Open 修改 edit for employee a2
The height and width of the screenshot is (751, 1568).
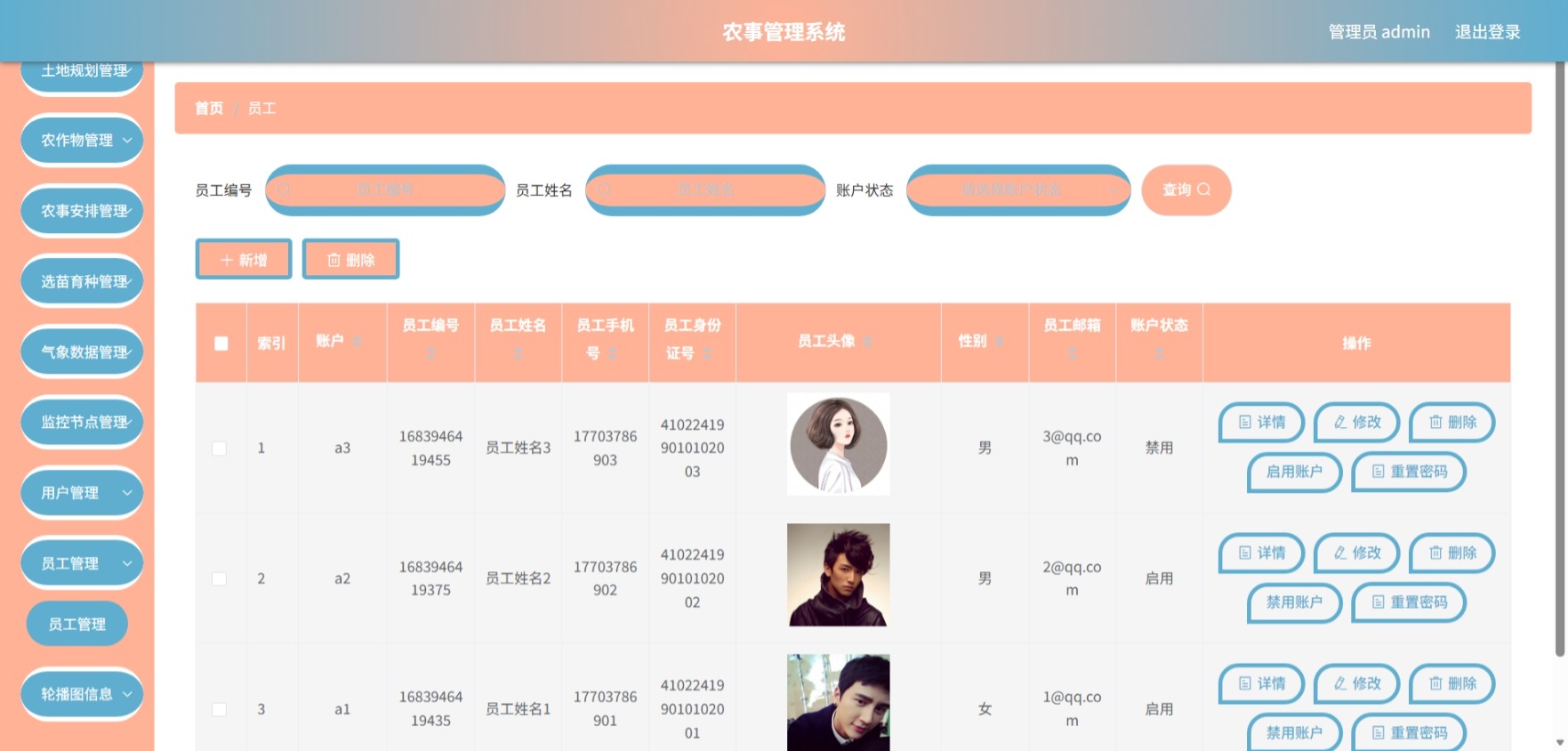1357,553
